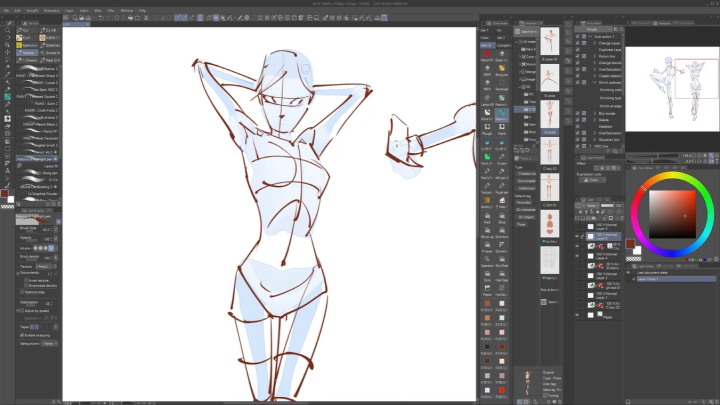This screenshot has width=720, height=405.
Task: Switch to the Navigator tab
Action: pos(661,23)
